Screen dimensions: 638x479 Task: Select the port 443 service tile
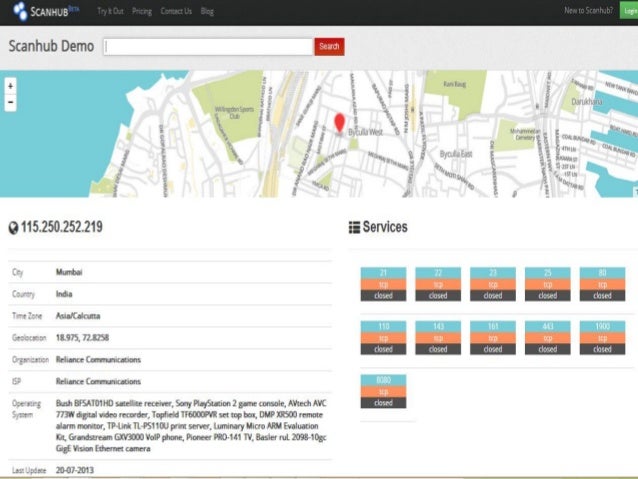click(548, 338)
